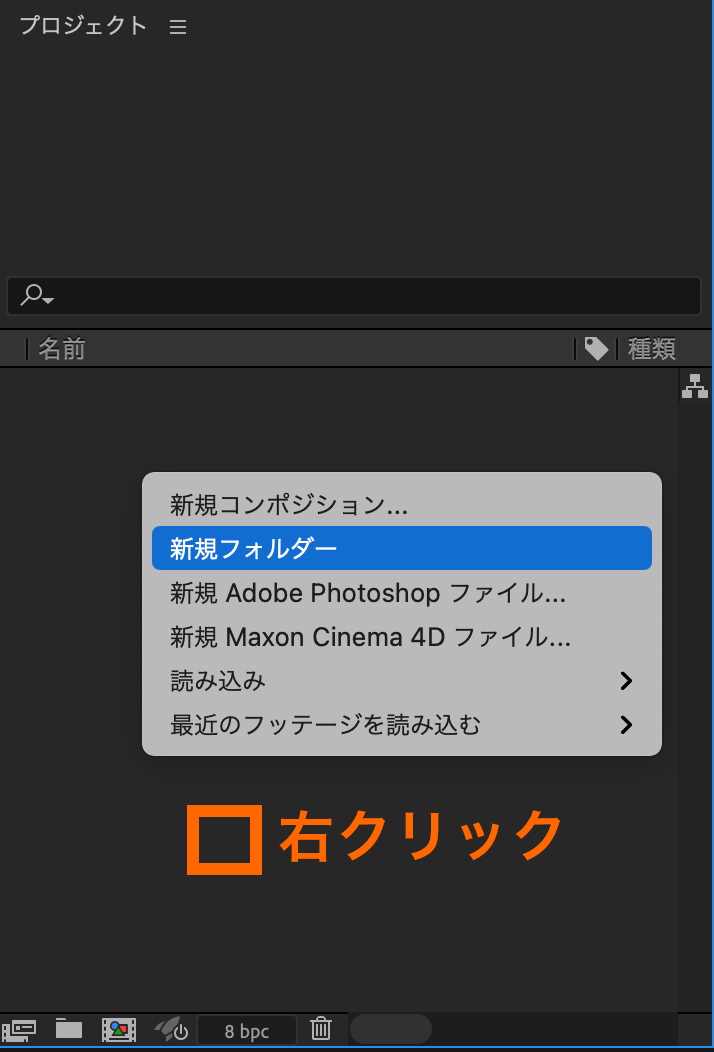
Task: Click the label tag column icon
Action: pos(596,348)
